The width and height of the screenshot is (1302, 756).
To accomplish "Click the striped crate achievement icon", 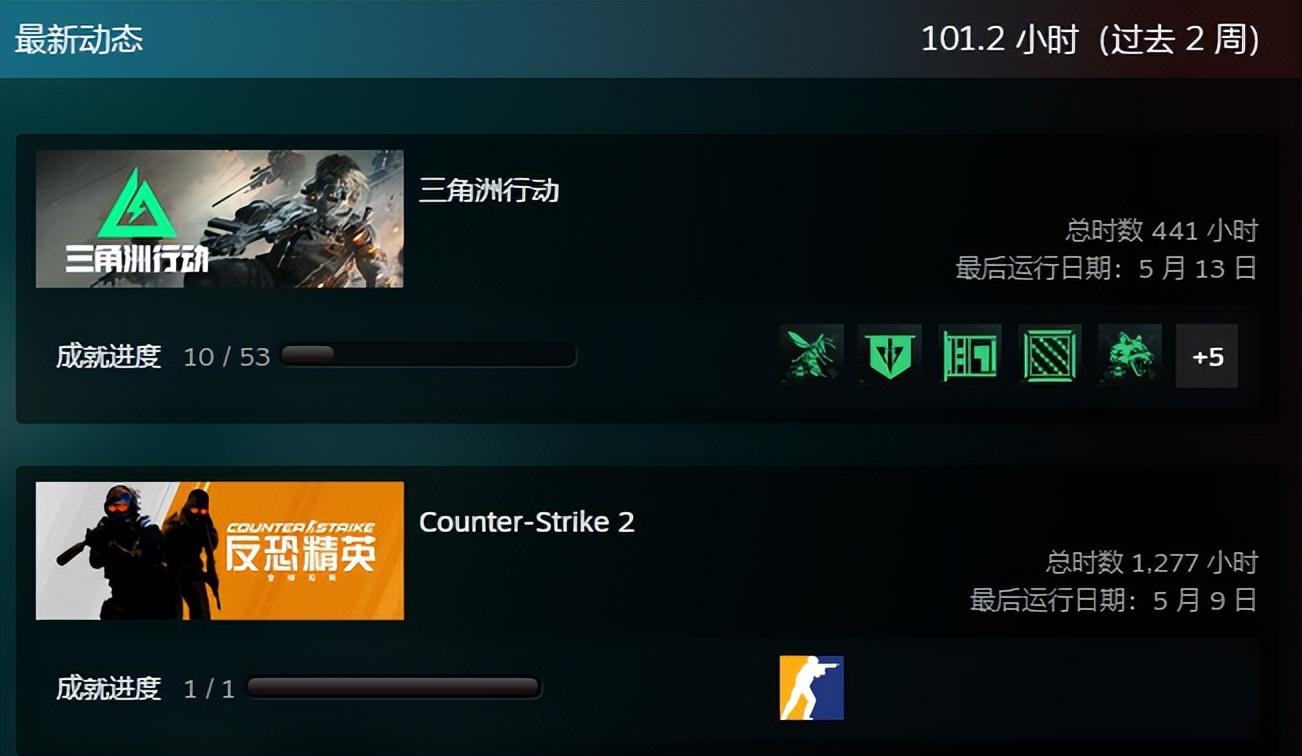I will [1050, 355].
